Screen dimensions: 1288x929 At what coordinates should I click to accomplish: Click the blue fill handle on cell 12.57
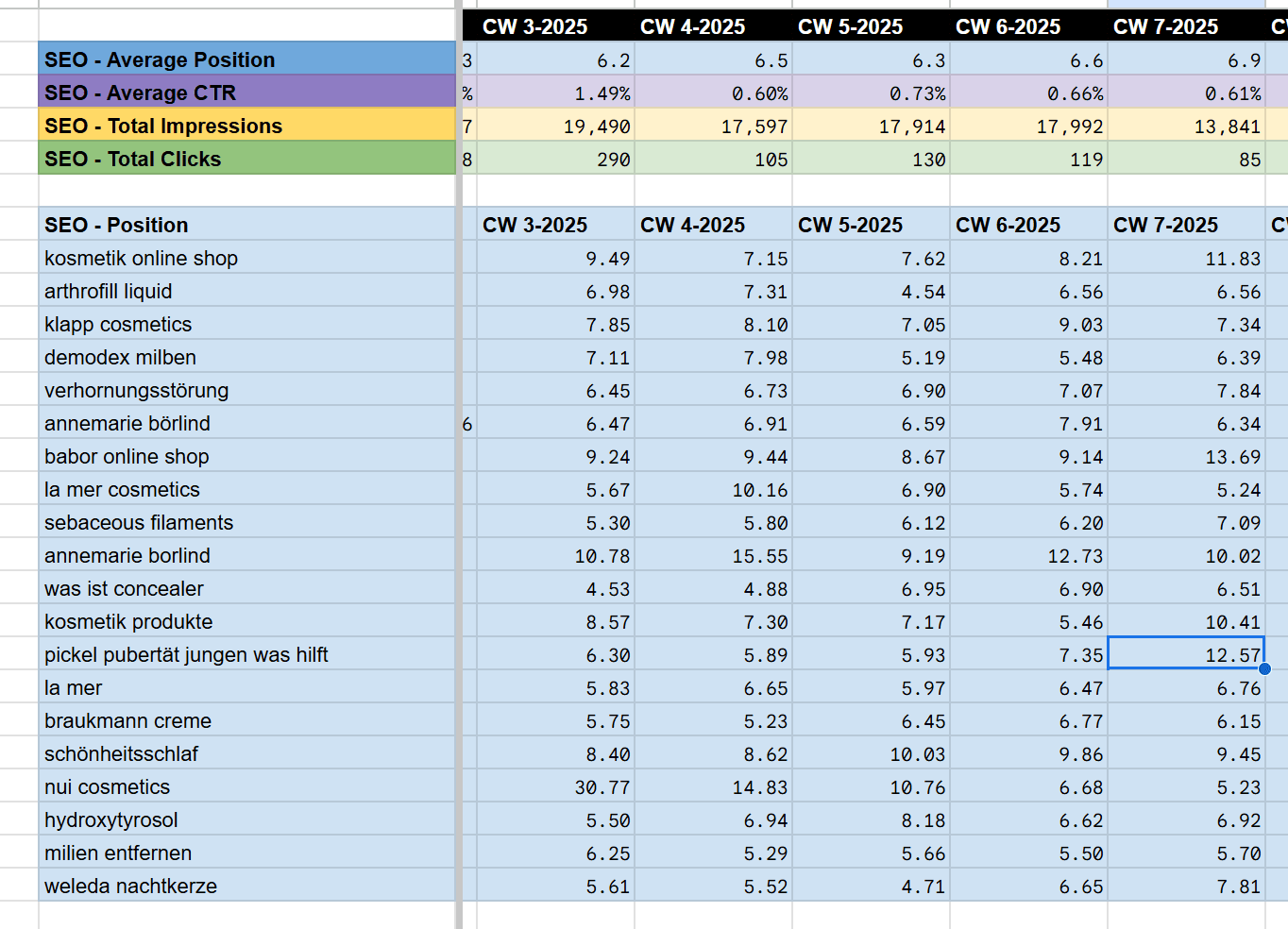pyautogui.click(x=1264, y=668)
